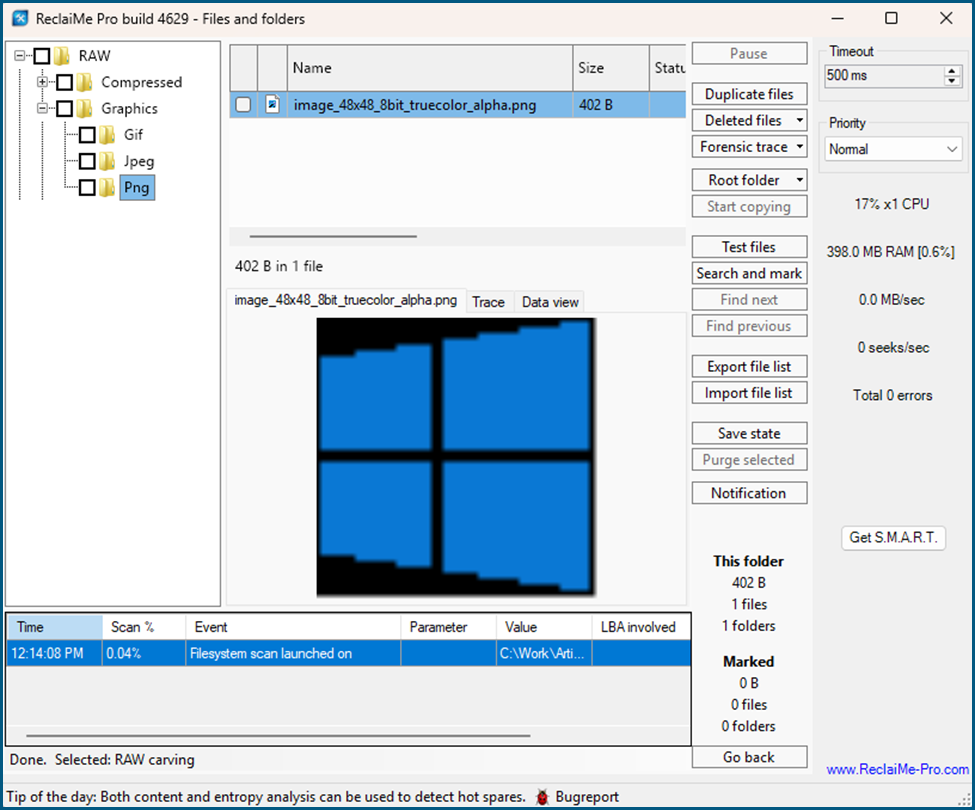Image resolution: width=975 pixels, height=810 pixels.
Task: Click the Duplicate files button
Action: click(749, 94)
